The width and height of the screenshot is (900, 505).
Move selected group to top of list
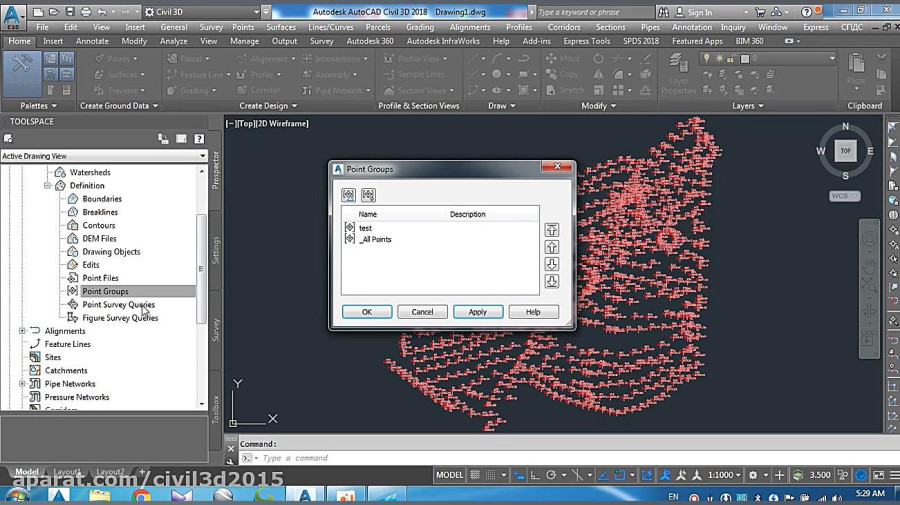[x=552, y=230]
